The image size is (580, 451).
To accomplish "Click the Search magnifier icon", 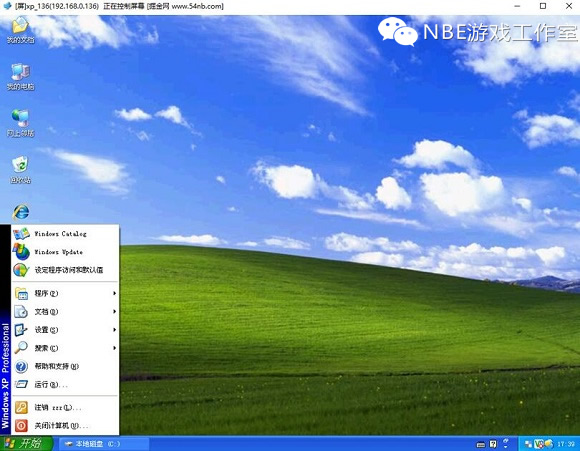I will point(21,348).
